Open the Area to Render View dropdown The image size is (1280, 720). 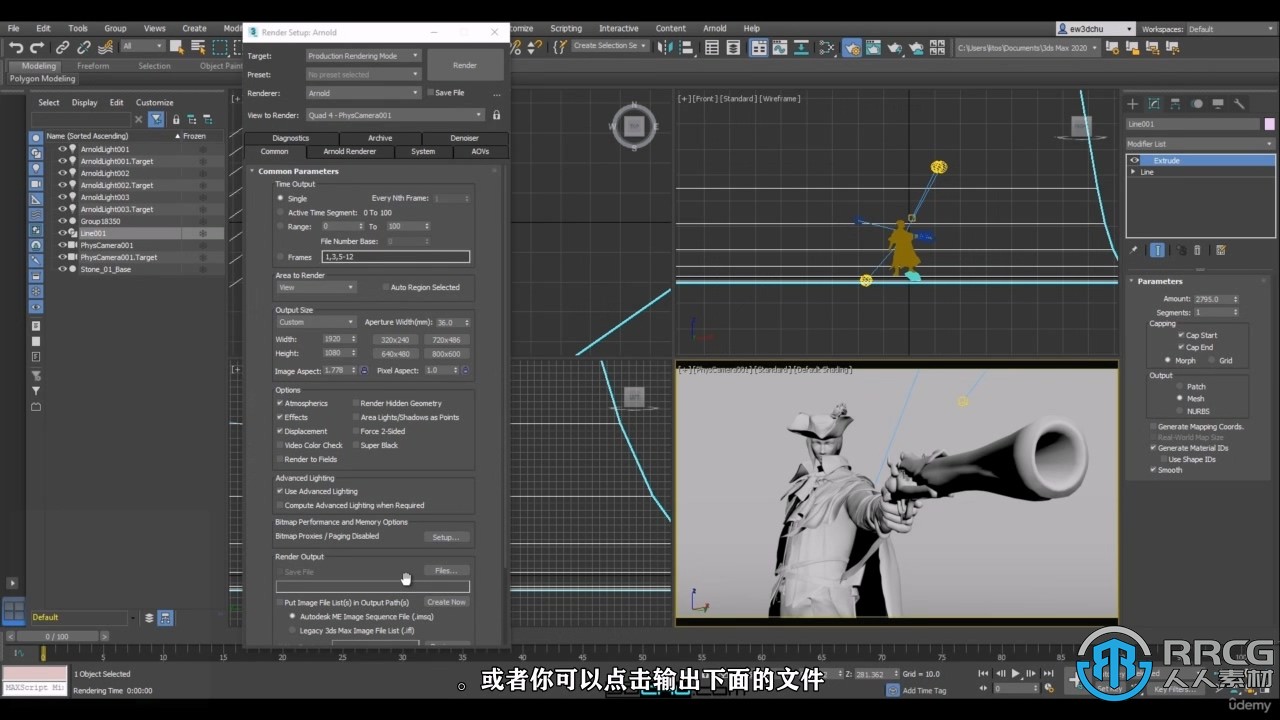(x=316, y=287)
